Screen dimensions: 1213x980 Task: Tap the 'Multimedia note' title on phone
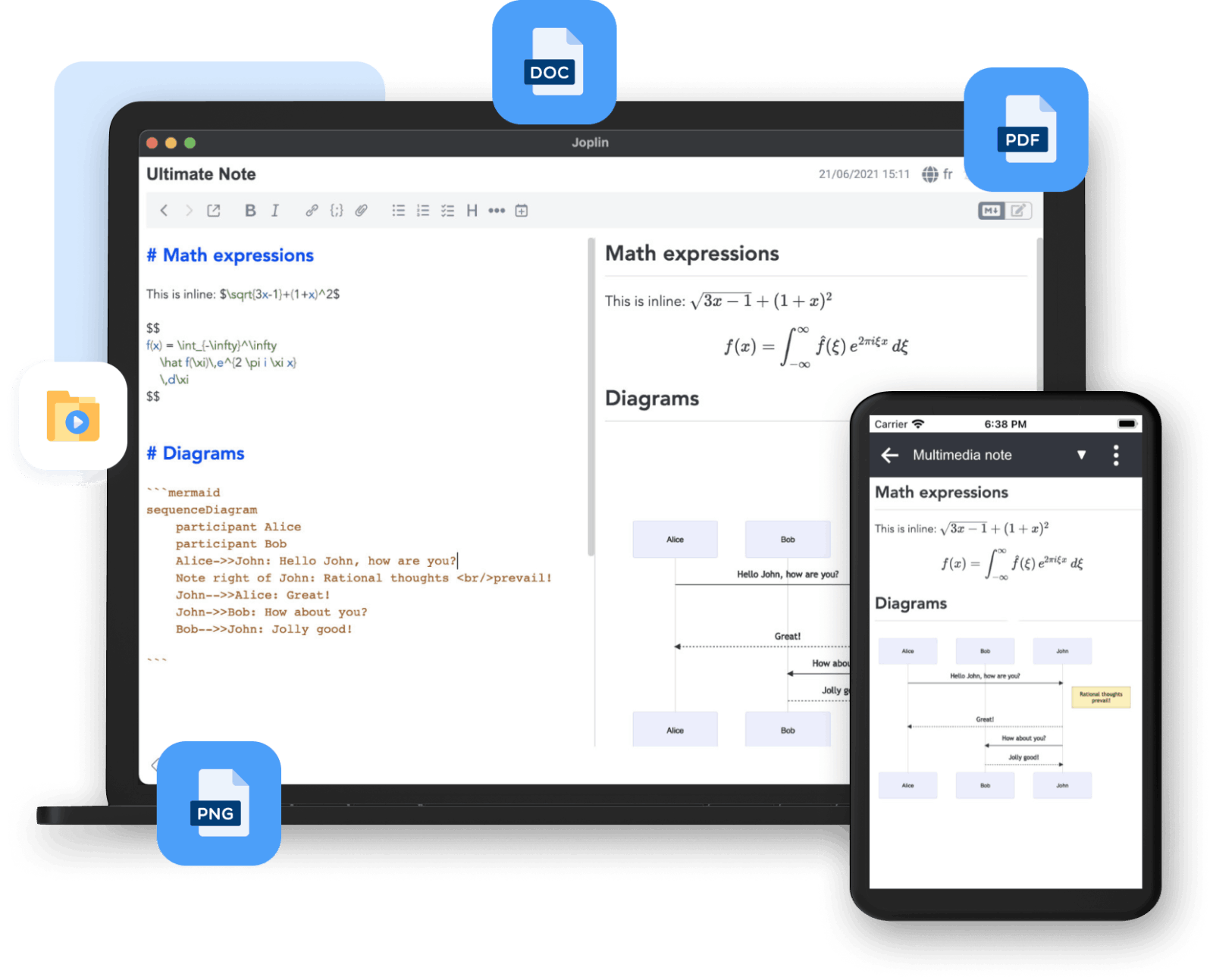(962, 455)
